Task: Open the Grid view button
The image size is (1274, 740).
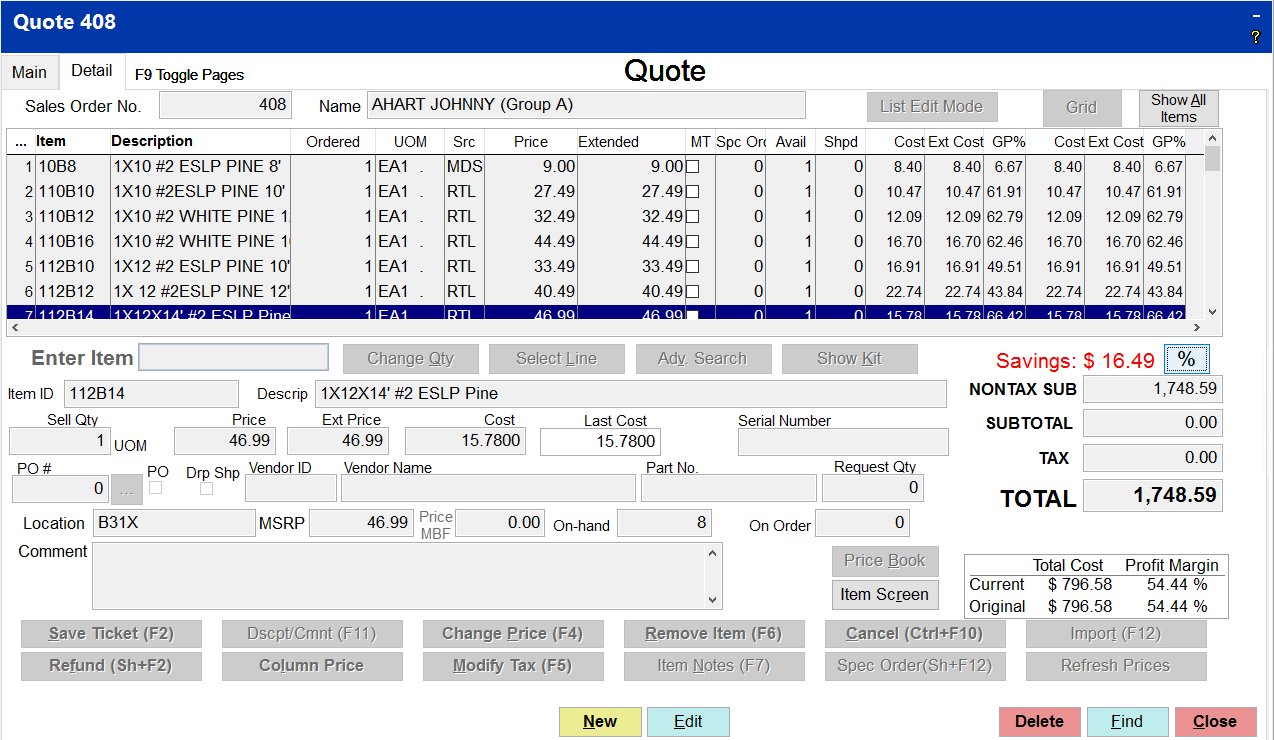Action: click(1081, 108)
